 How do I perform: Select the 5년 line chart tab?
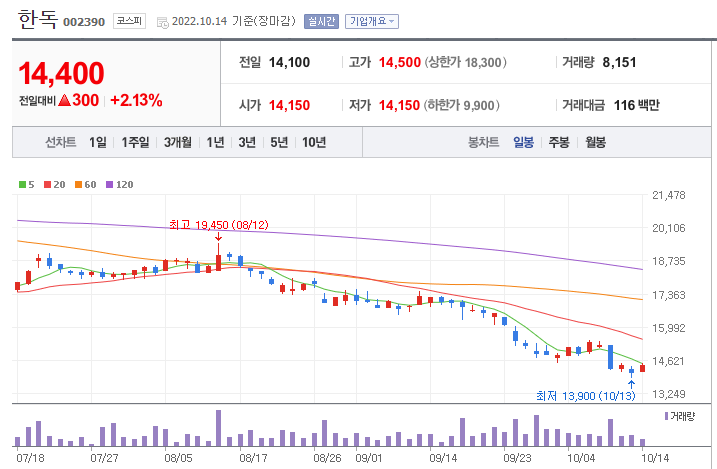[279, 143]
